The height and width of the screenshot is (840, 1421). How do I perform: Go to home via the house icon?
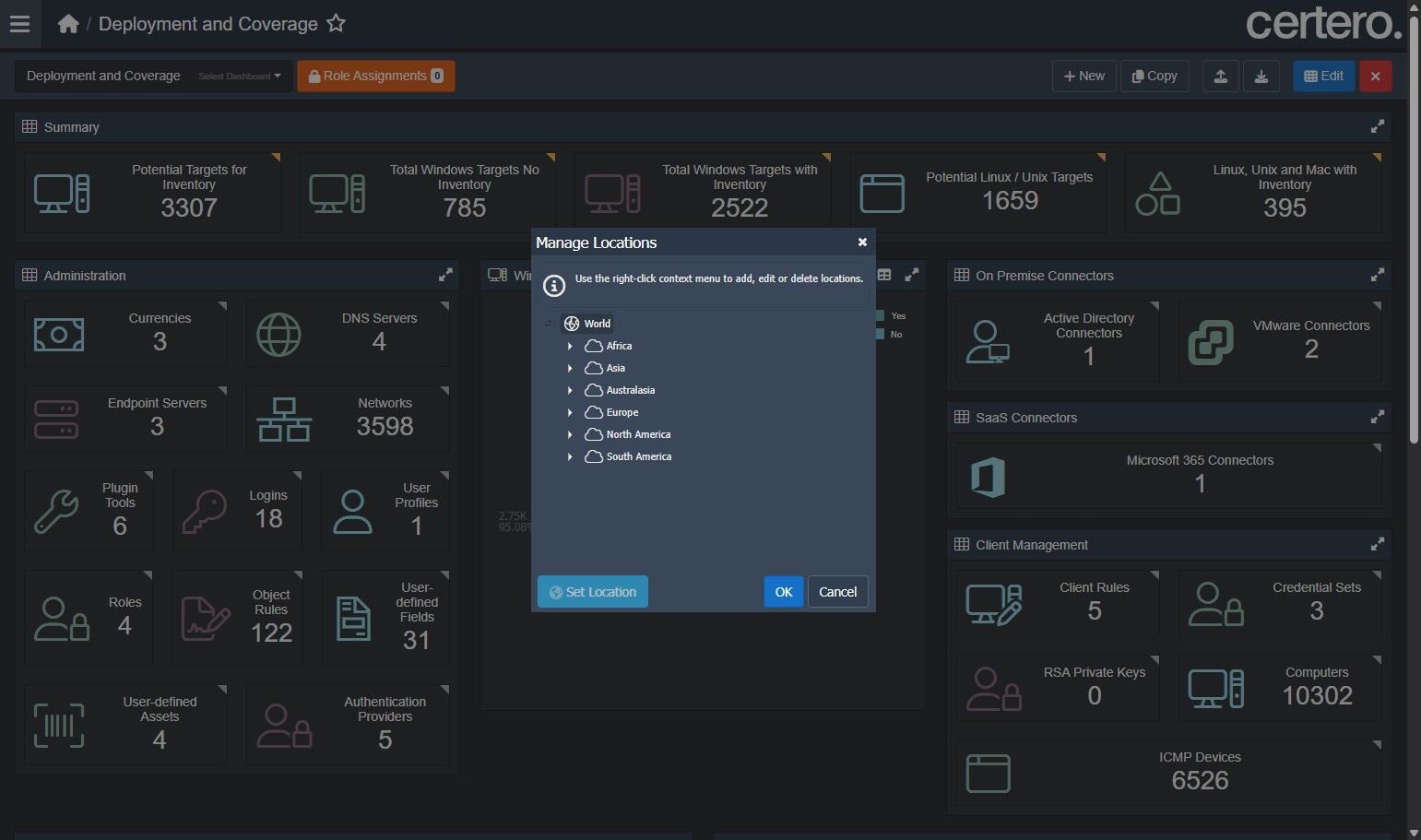click(68, 24)
